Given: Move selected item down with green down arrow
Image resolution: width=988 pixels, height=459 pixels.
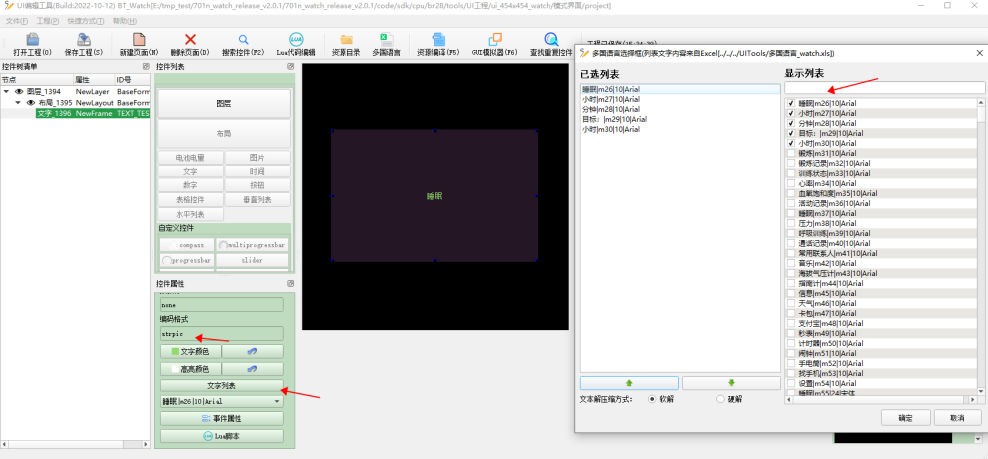Looking at the screenshot, I should pos(731,383).
